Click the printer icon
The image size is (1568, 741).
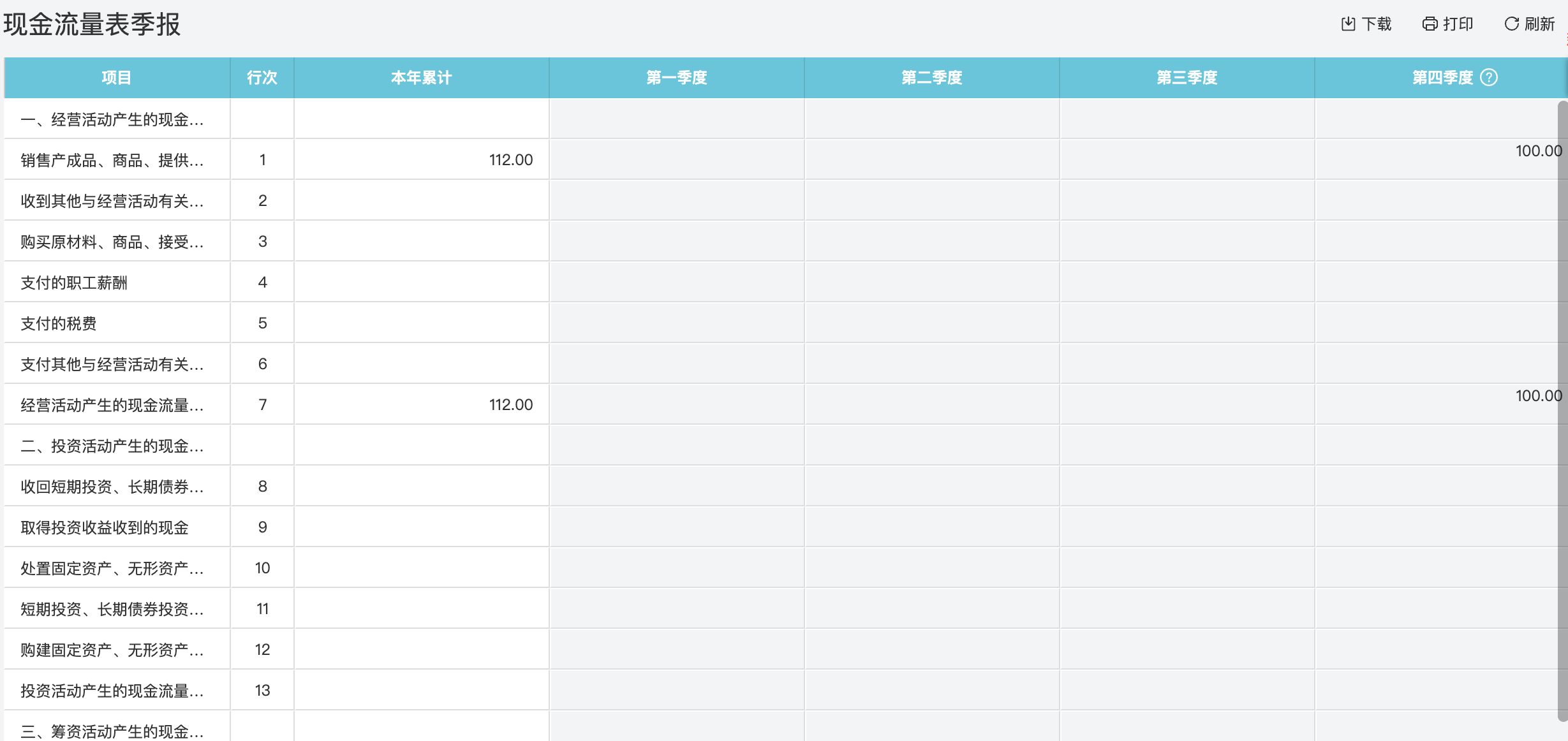point(1430,24)
